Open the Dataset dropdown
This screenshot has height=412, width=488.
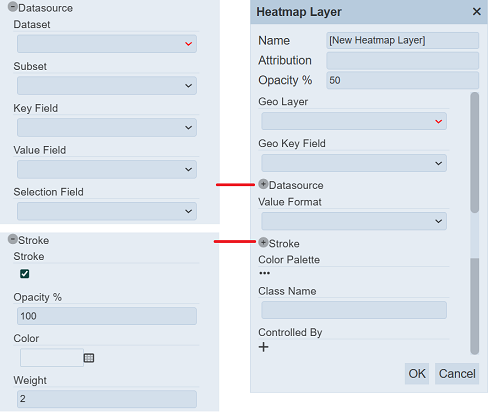(107, 44)
